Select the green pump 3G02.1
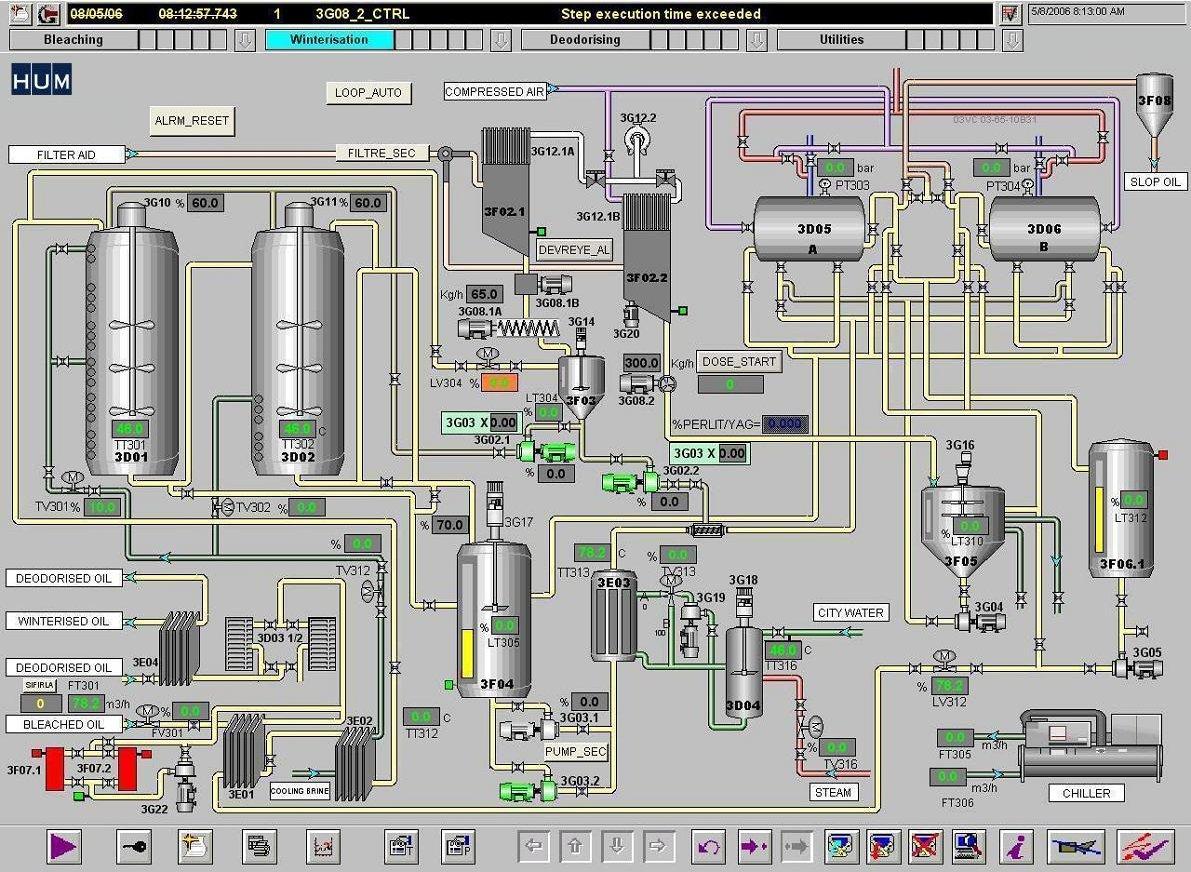The image size is (1191, 872). (546, 452)
